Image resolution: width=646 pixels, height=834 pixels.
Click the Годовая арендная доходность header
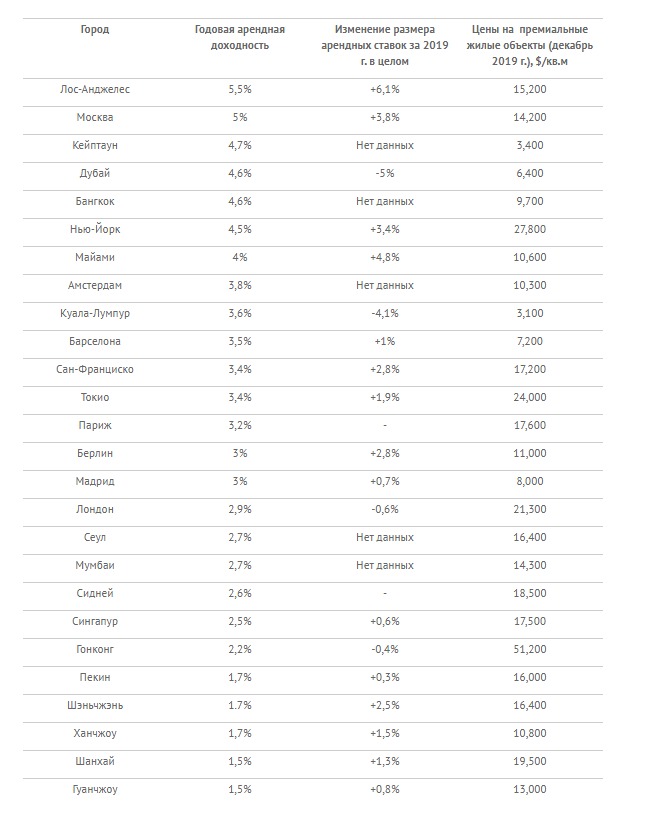tap(239, 37)
